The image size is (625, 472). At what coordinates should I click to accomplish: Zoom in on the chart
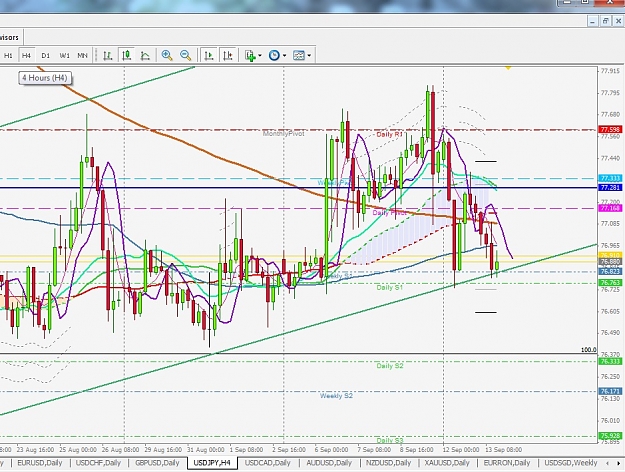167,55
